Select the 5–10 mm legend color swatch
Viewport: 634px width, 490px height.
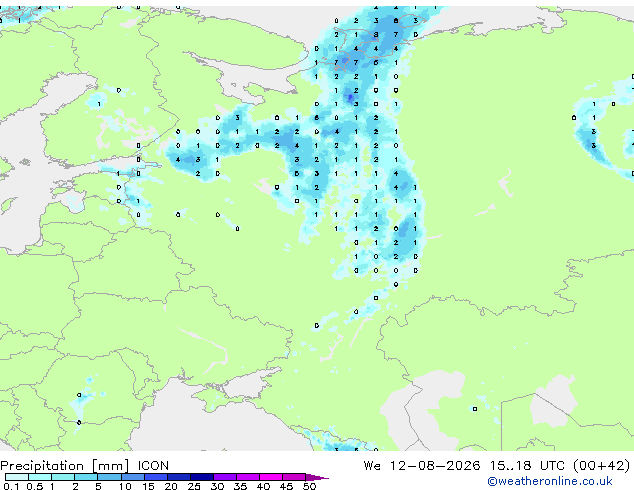click(x=109, y=477)
